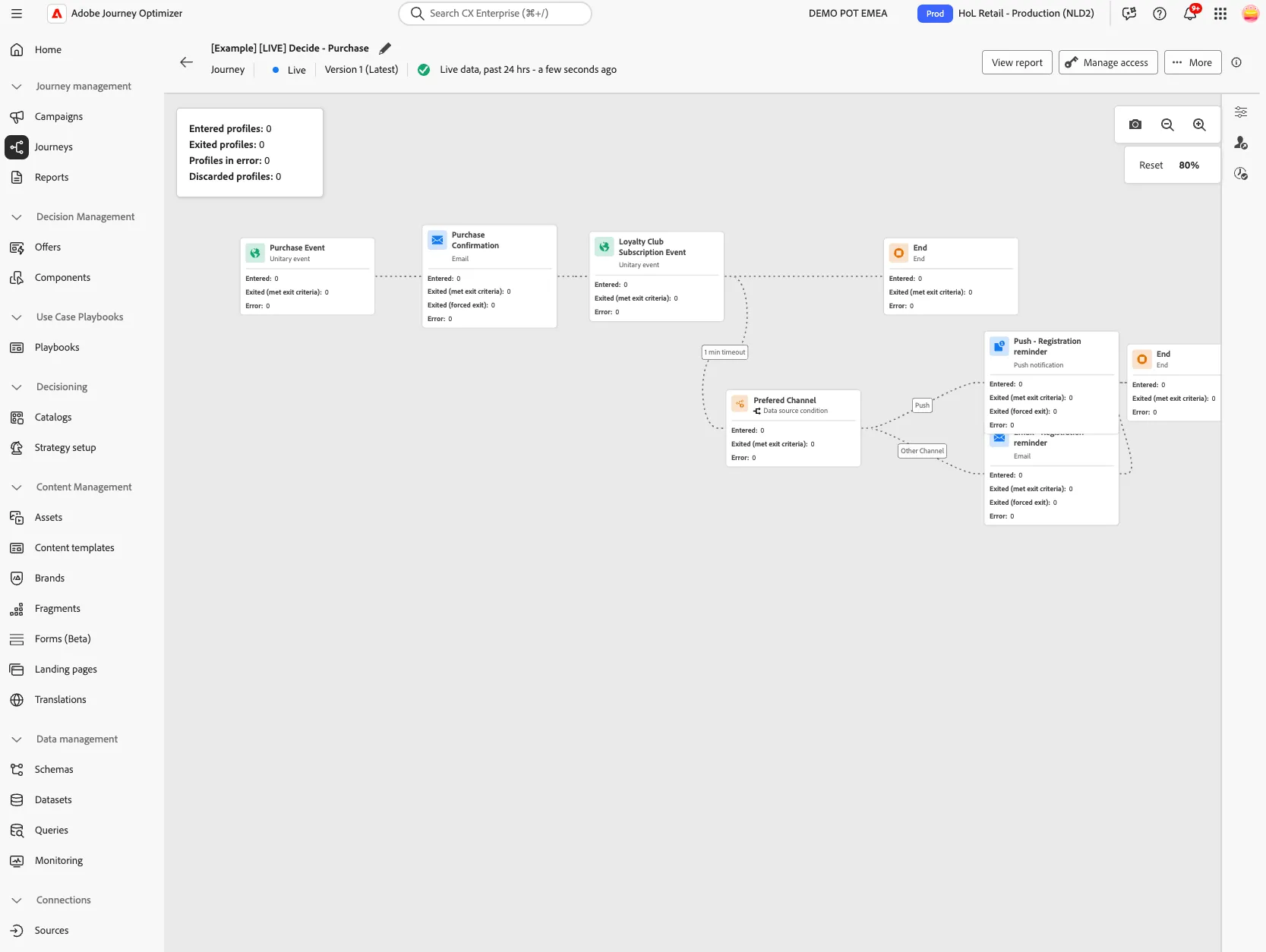Take a canvas screenshot with camera icon

1135,125
